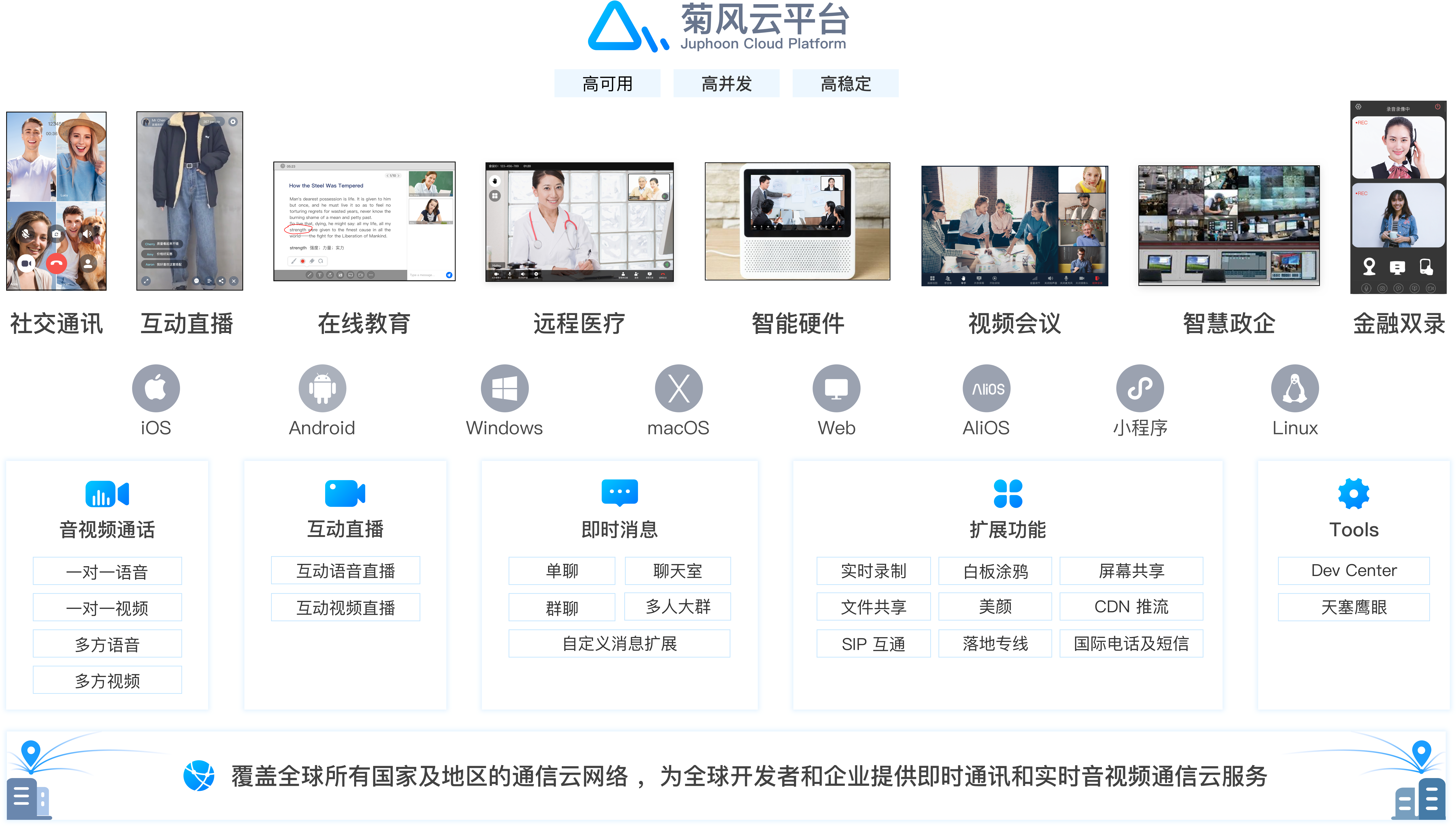This screenshot has width=1456, height=826.
Task: Click the globe icon in the bottom banner
Action: click(199, 776)
